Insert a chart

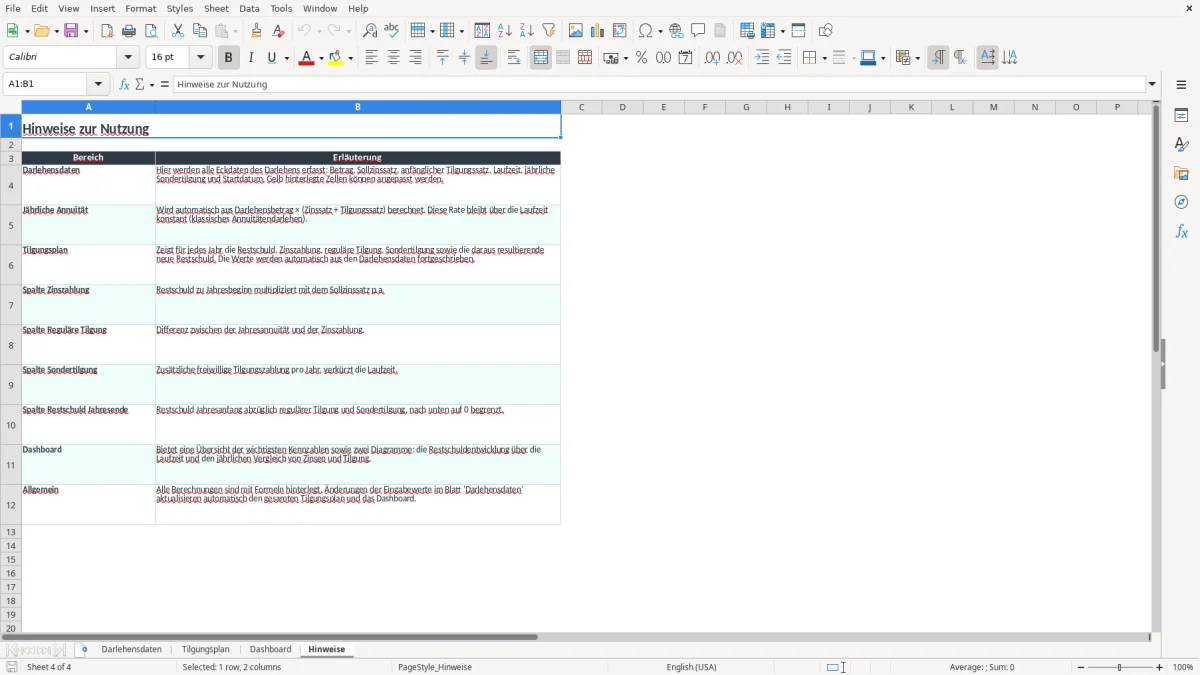tap(598, 31)
